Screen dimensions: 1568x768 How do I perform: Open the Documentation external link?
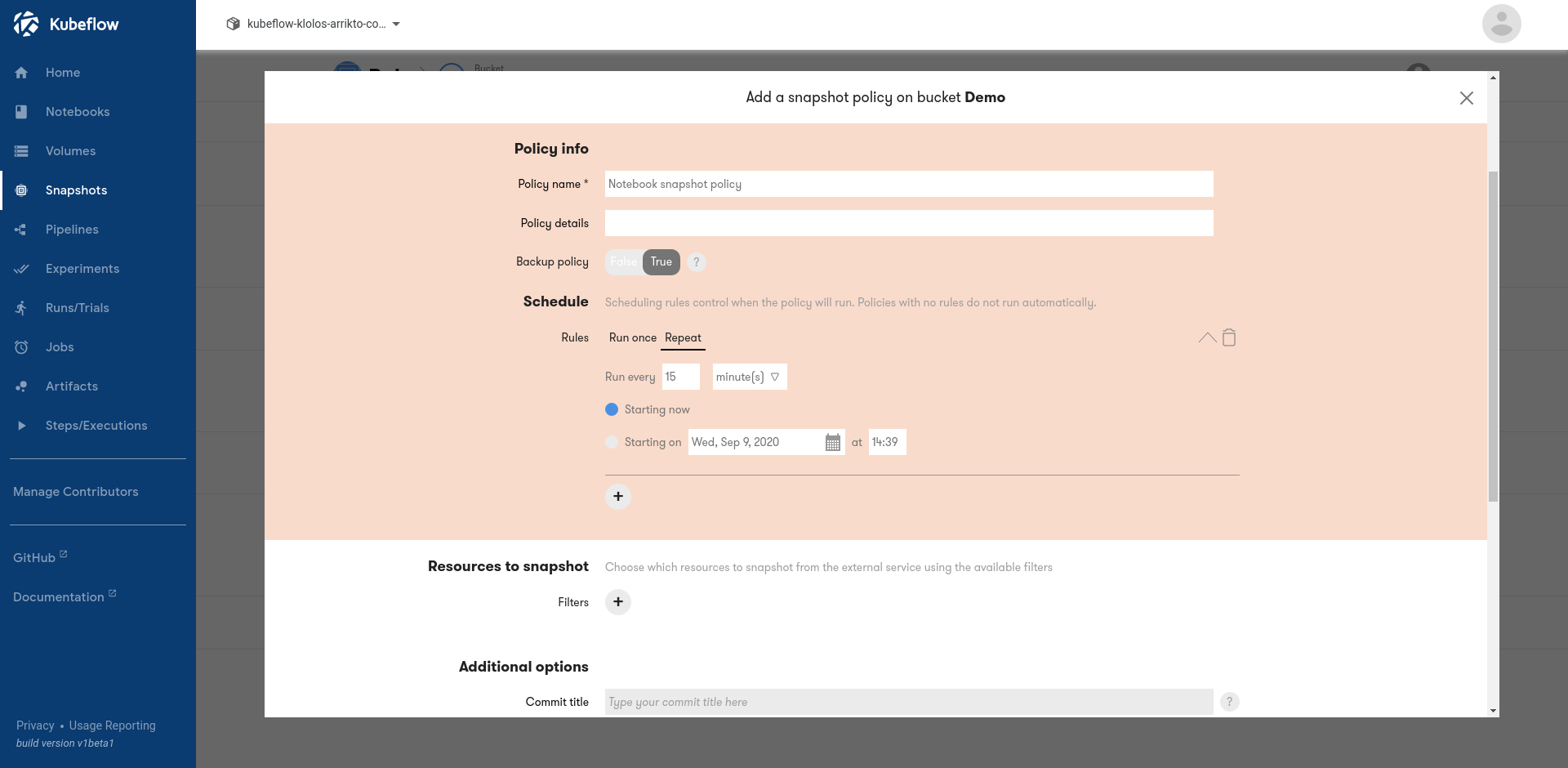coord(65,596)
